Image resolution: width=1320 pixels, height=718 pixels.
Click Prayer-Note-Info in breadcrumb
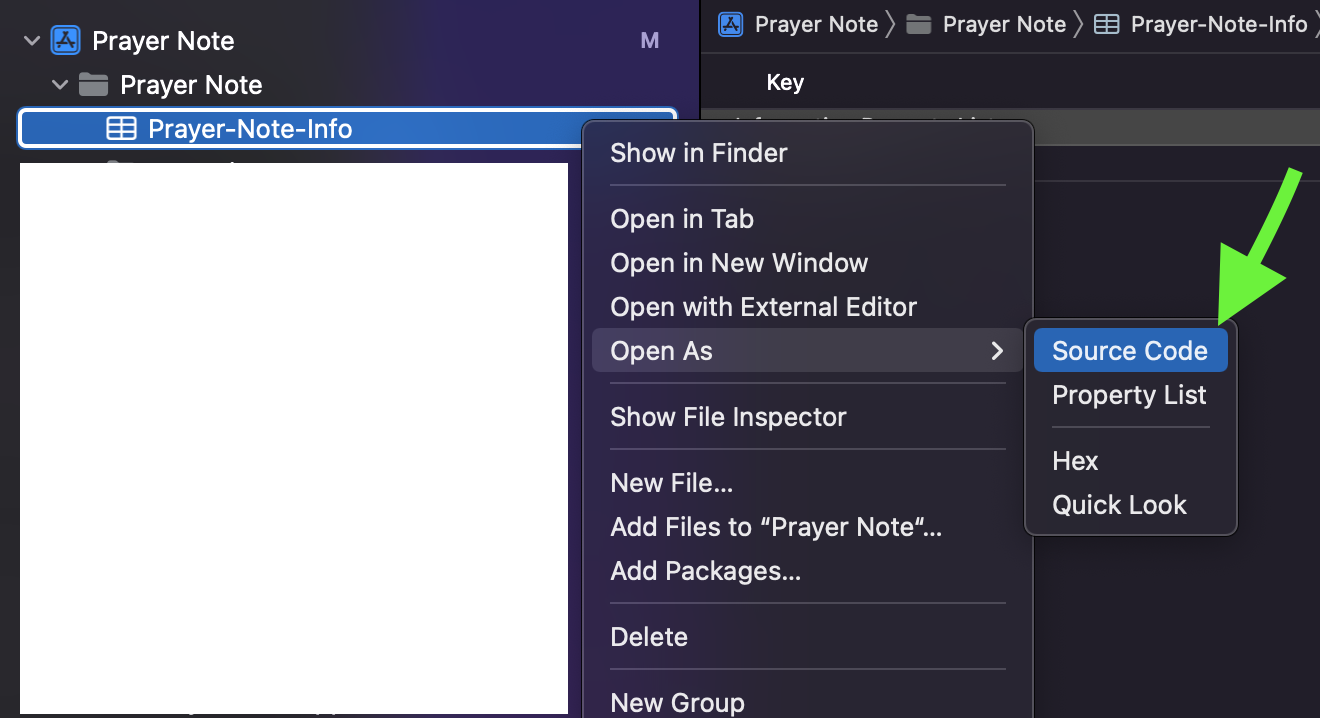tap(1219, 24)
